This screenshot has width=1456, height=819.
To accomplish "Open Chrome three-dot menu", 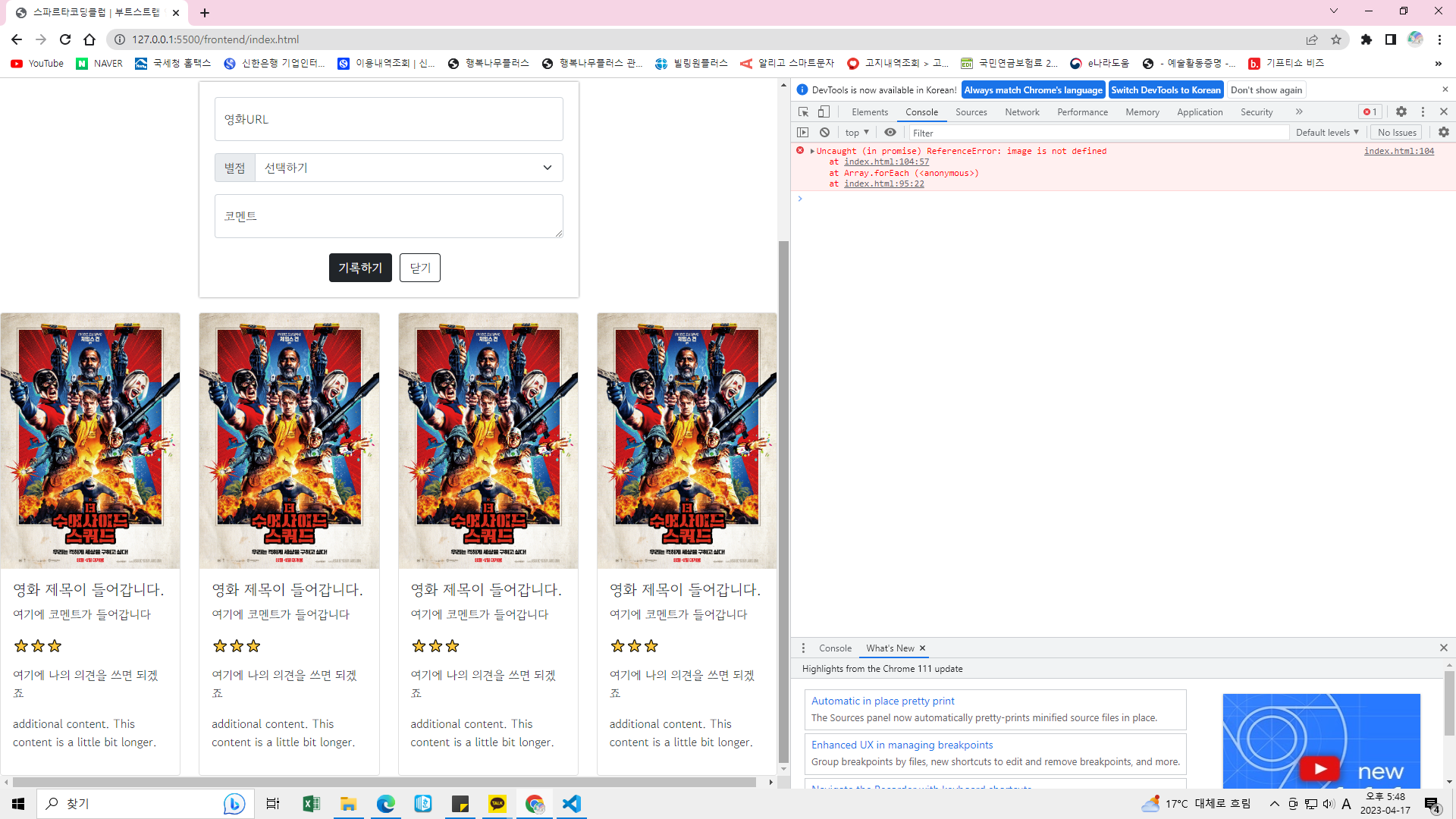I will coord(1439,39).
